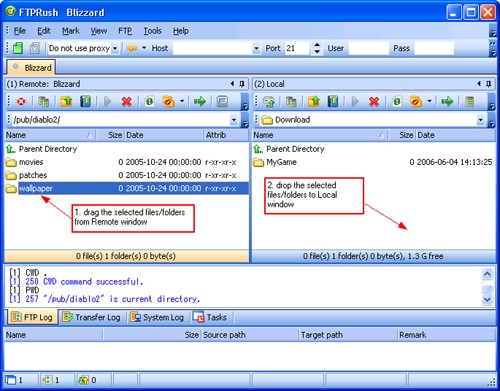Click the red X delete icon in Local toolbar
Screen dimensions: 500x391
(374, 102)
